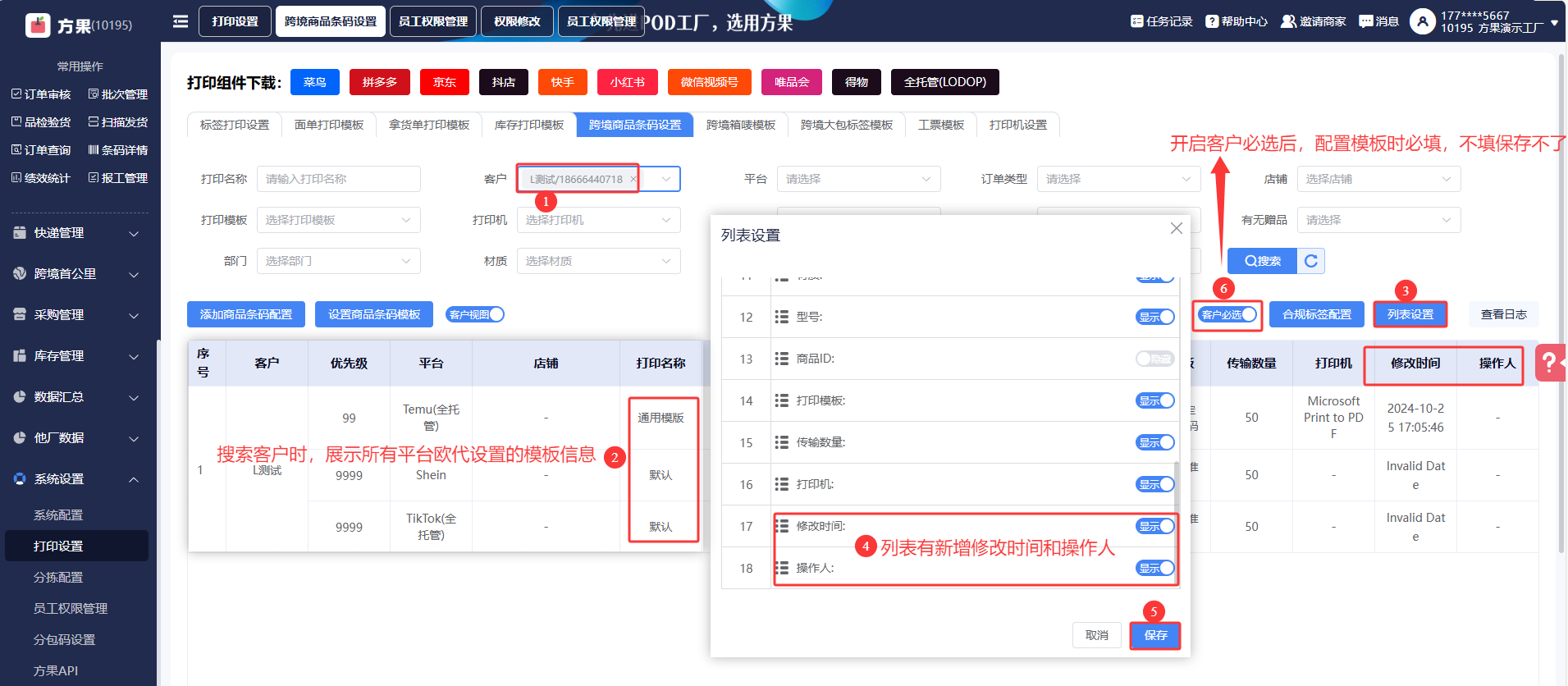Viewport: 1568px width, 686px height.
Task: Switch to the 打印机设置 tab
Action: point(1017,125)
